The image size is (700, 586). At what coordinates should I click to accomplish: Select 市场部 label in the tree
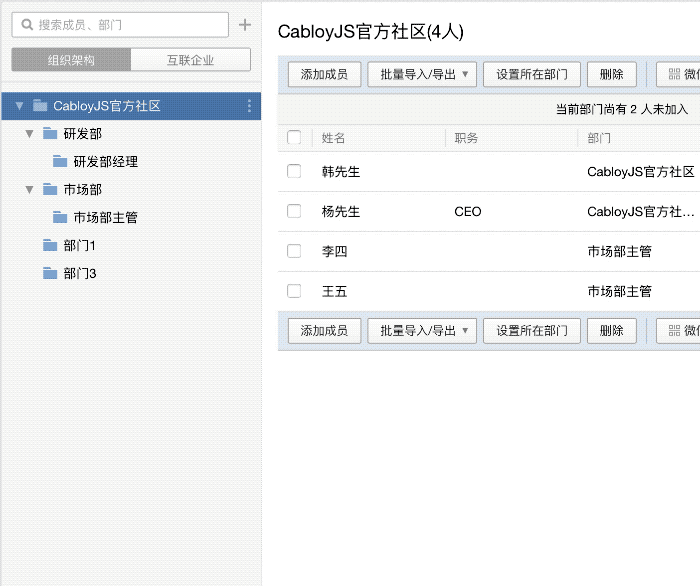pos(83,190)
